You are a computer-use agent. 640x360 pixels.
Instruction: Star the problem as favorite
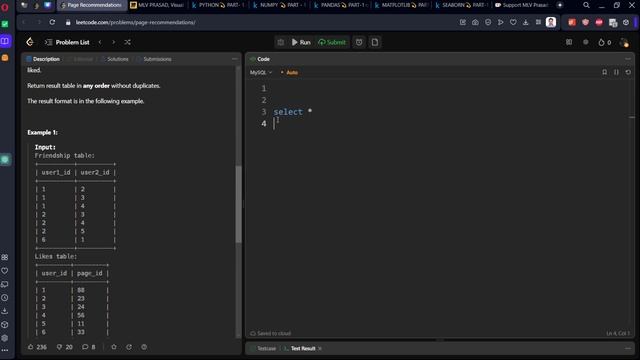click(114, 347)
